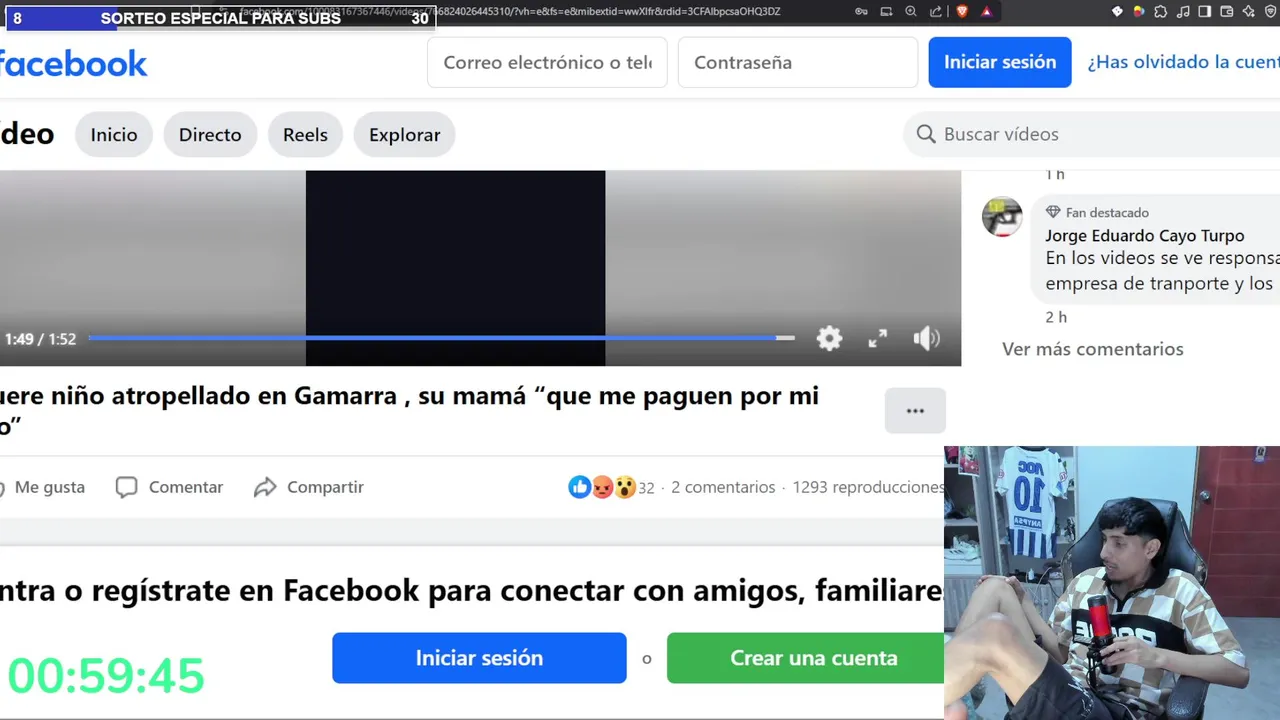The image size is (1280, 720).
Task: Click the colorful extension icon in toolbar
Action: tap(1139, 11)
